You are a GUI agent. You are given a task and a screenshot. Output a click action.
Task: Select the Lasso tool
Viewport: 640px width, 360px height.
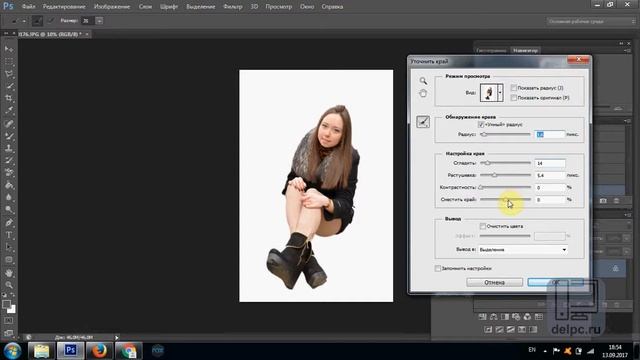point(9,74)
